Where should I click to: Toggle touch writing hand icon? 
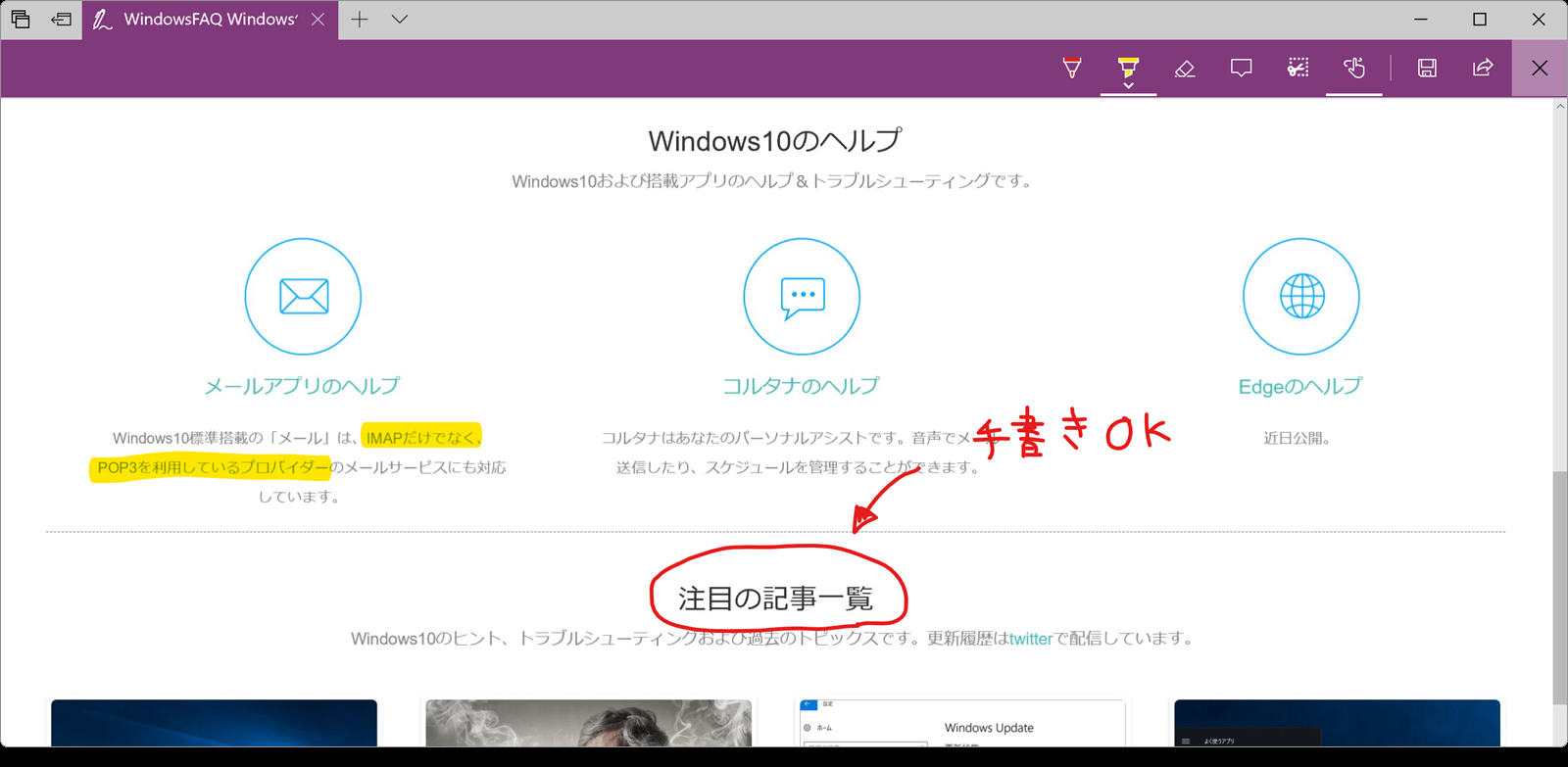[1354, 68]
